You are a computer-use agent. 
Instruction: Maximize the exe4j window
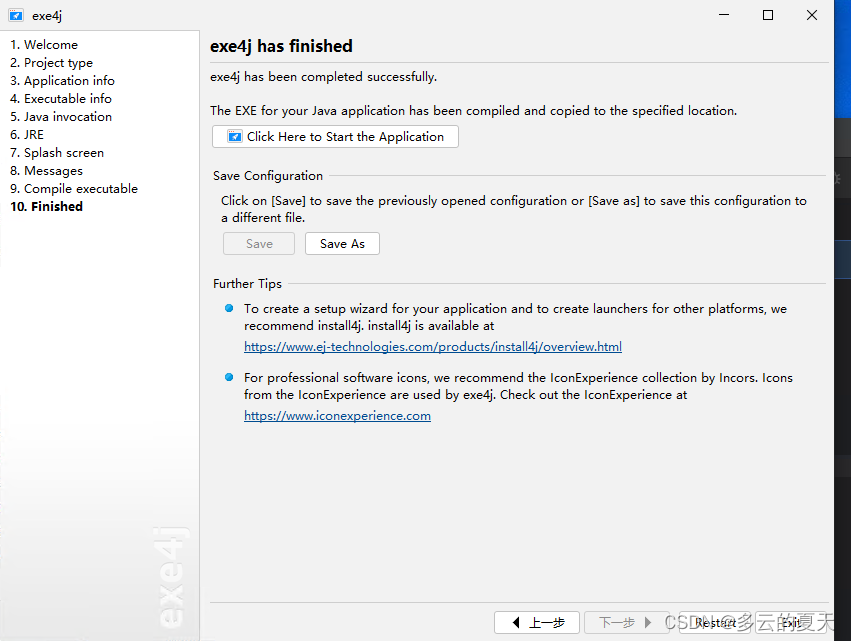point(768,15)
